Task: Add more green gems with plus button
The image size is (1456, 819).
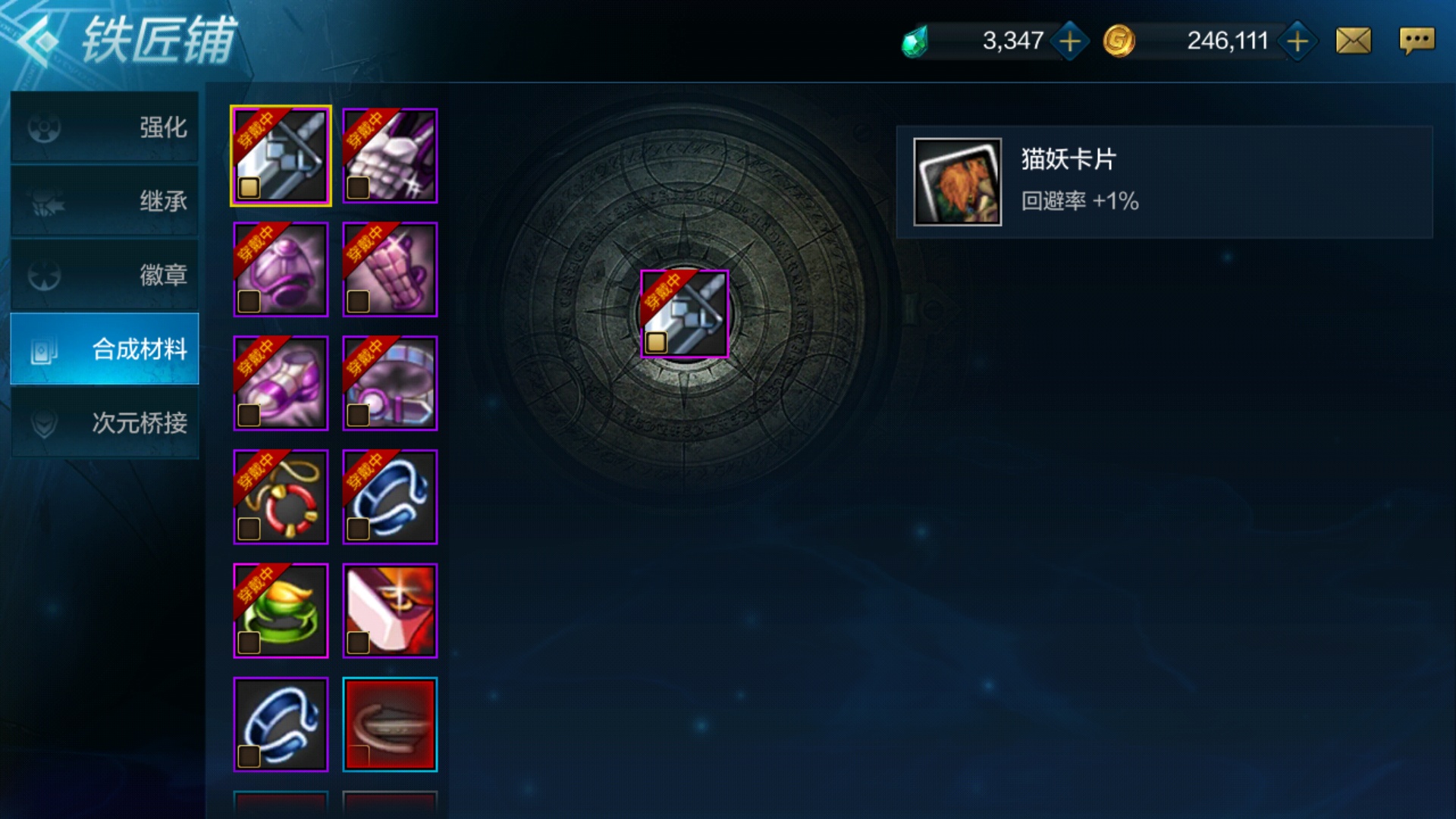Action: point(1070,41)
